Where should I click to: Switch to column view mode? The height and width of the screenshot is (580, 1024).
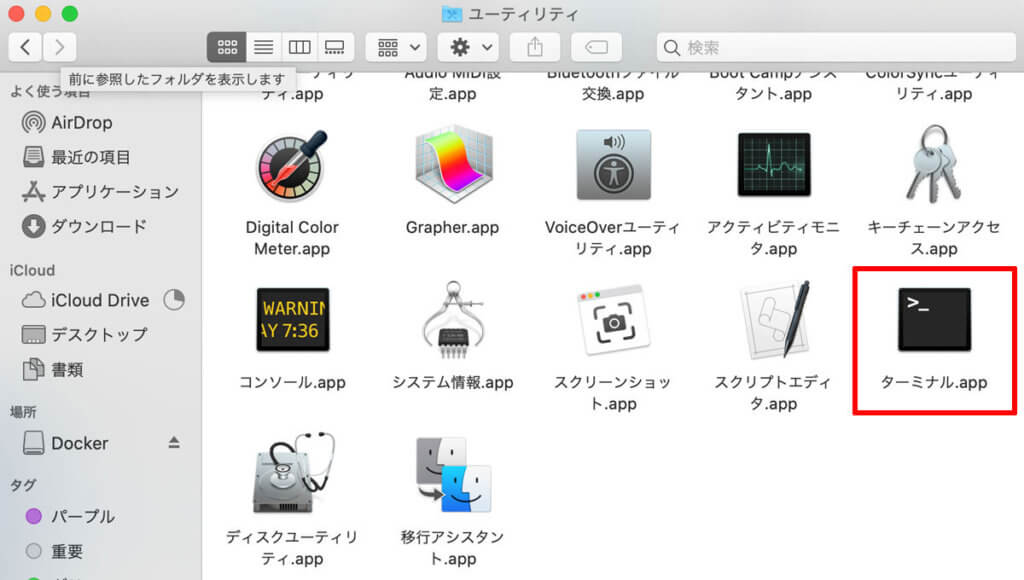(299, 47)
